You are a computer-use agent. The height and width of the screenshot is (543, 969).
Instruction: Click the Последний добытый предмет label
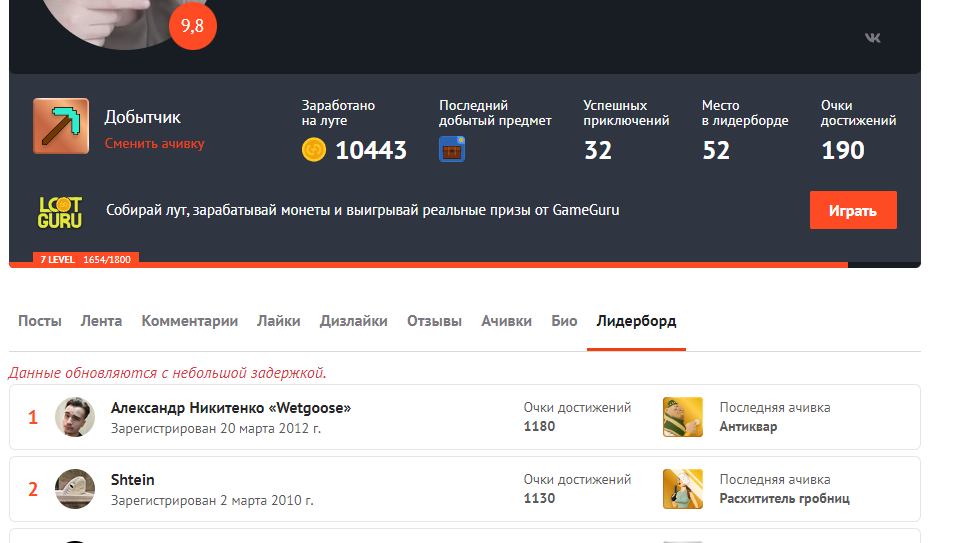(495, 113)
